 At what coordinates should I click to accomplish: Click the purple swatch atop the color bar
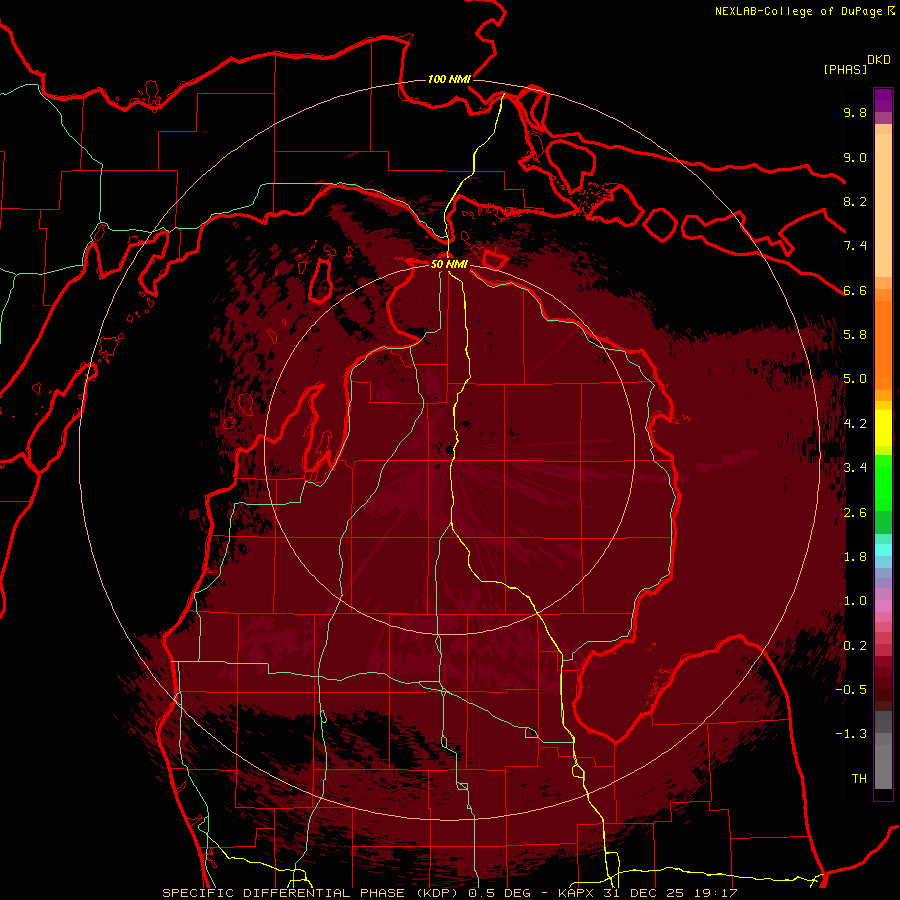[x=883, y=100]
